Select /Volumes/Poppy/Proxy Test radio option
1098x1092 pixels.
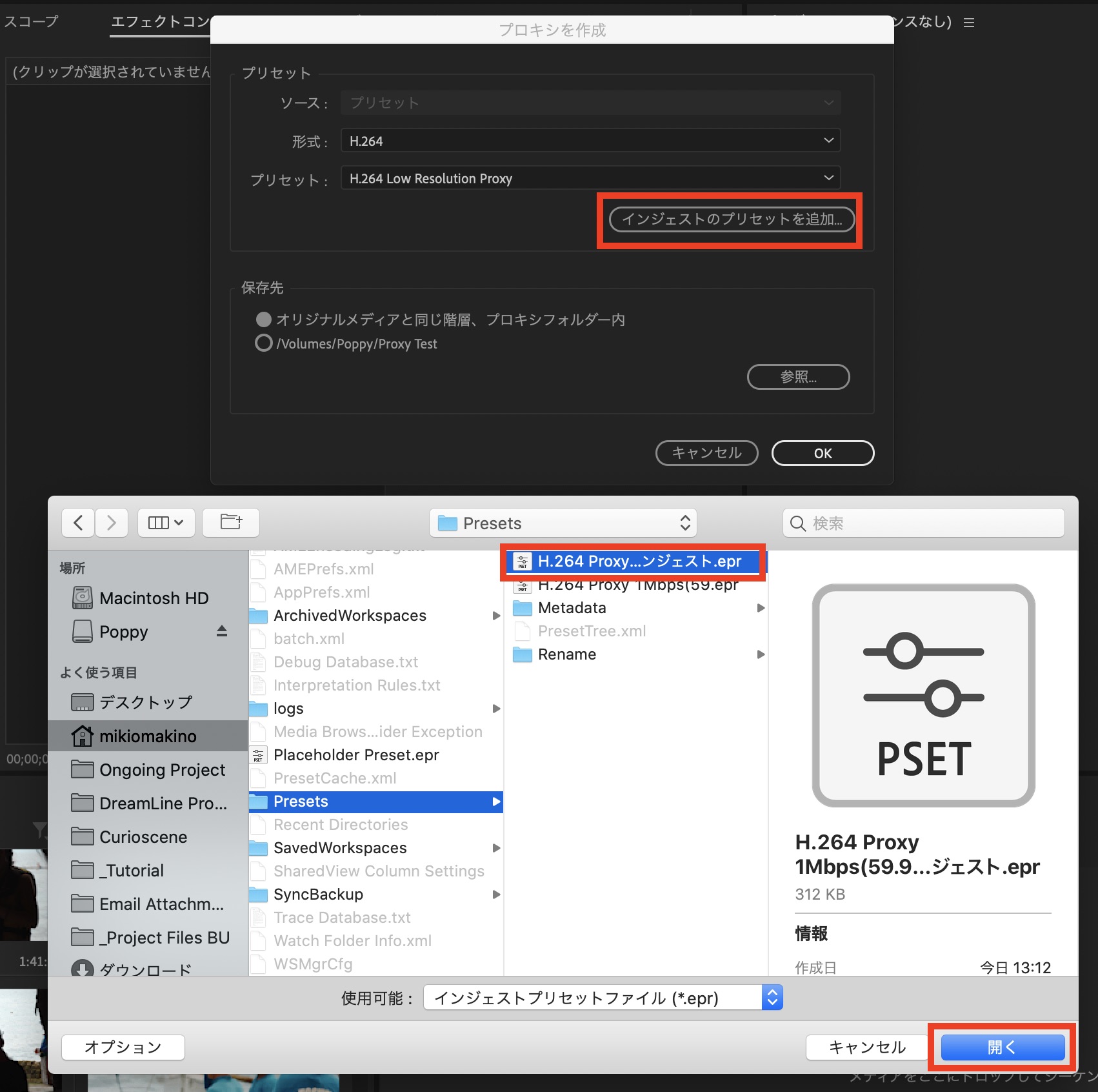coord(264,343)
